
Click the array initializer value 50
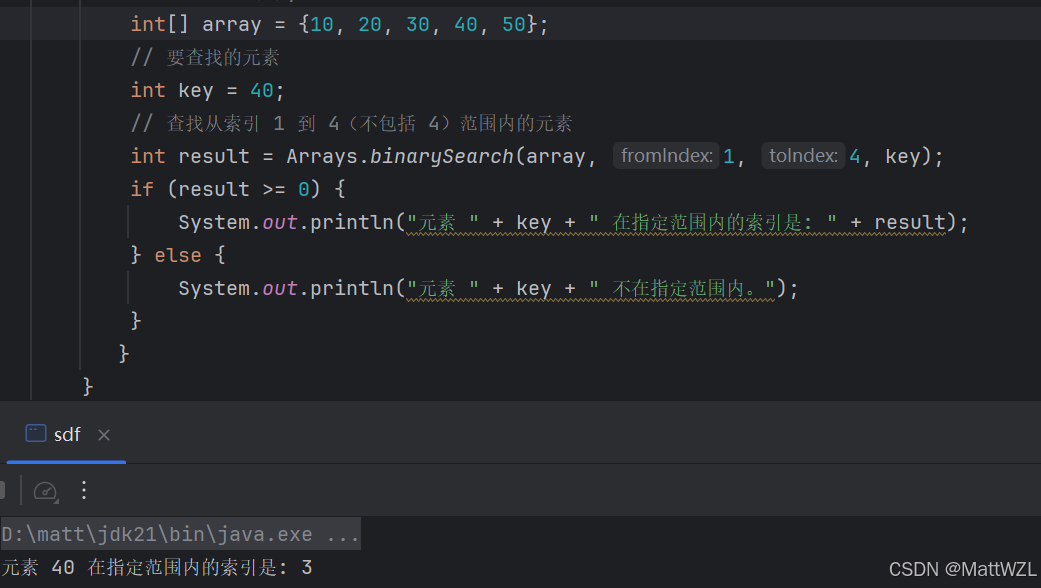[513, 23]
